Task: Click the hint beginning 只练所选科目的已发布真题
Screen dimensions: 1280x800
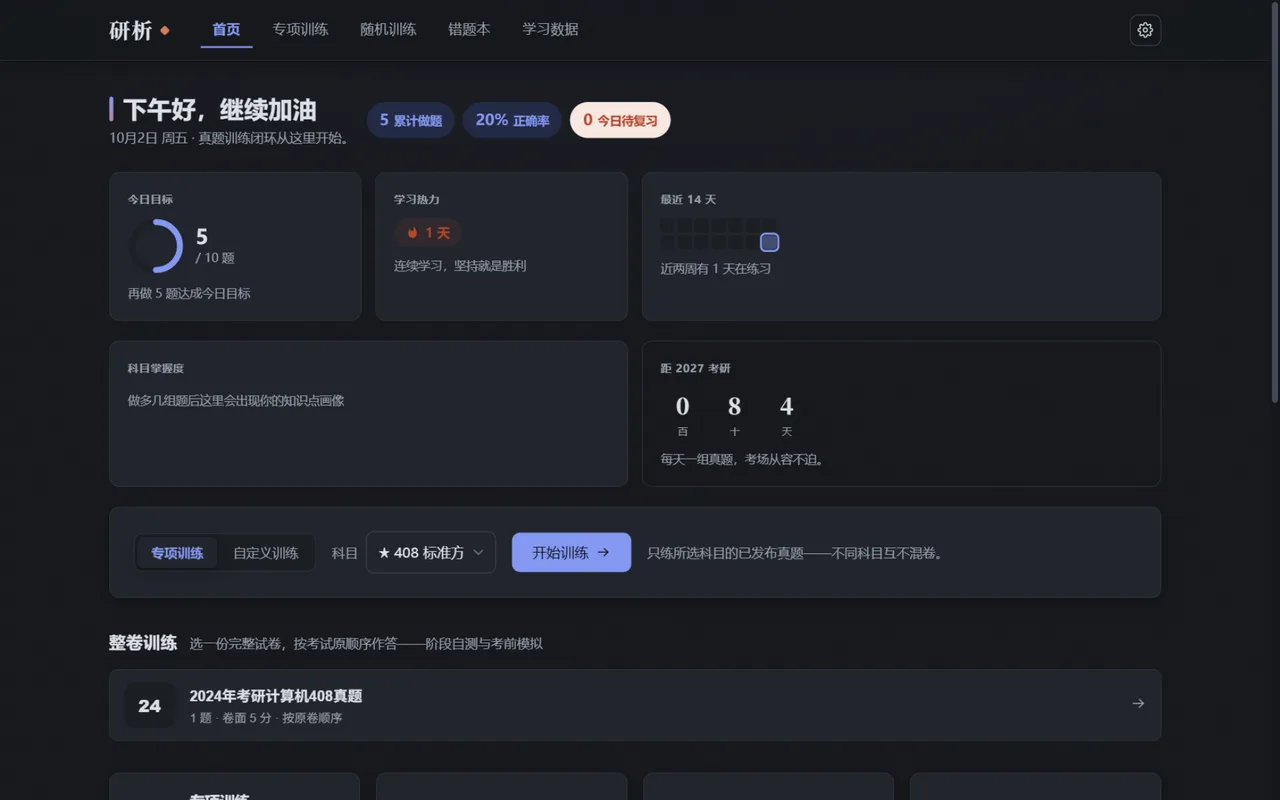Action: pyautogui.click(x=795, y=553)
